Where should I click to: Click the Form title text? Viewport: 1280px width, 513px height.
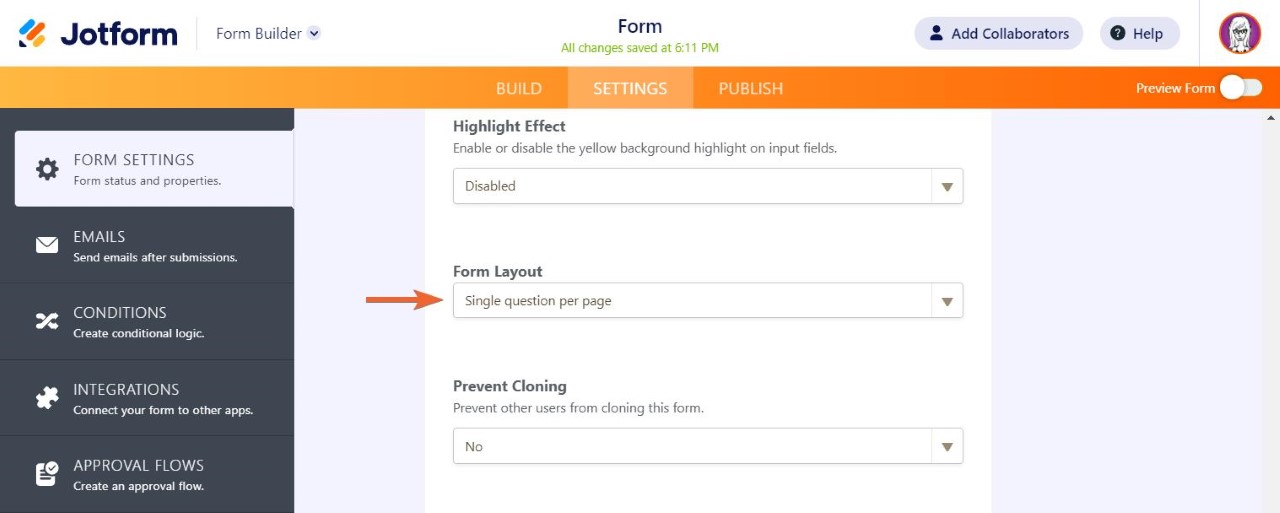coord(640,26)
